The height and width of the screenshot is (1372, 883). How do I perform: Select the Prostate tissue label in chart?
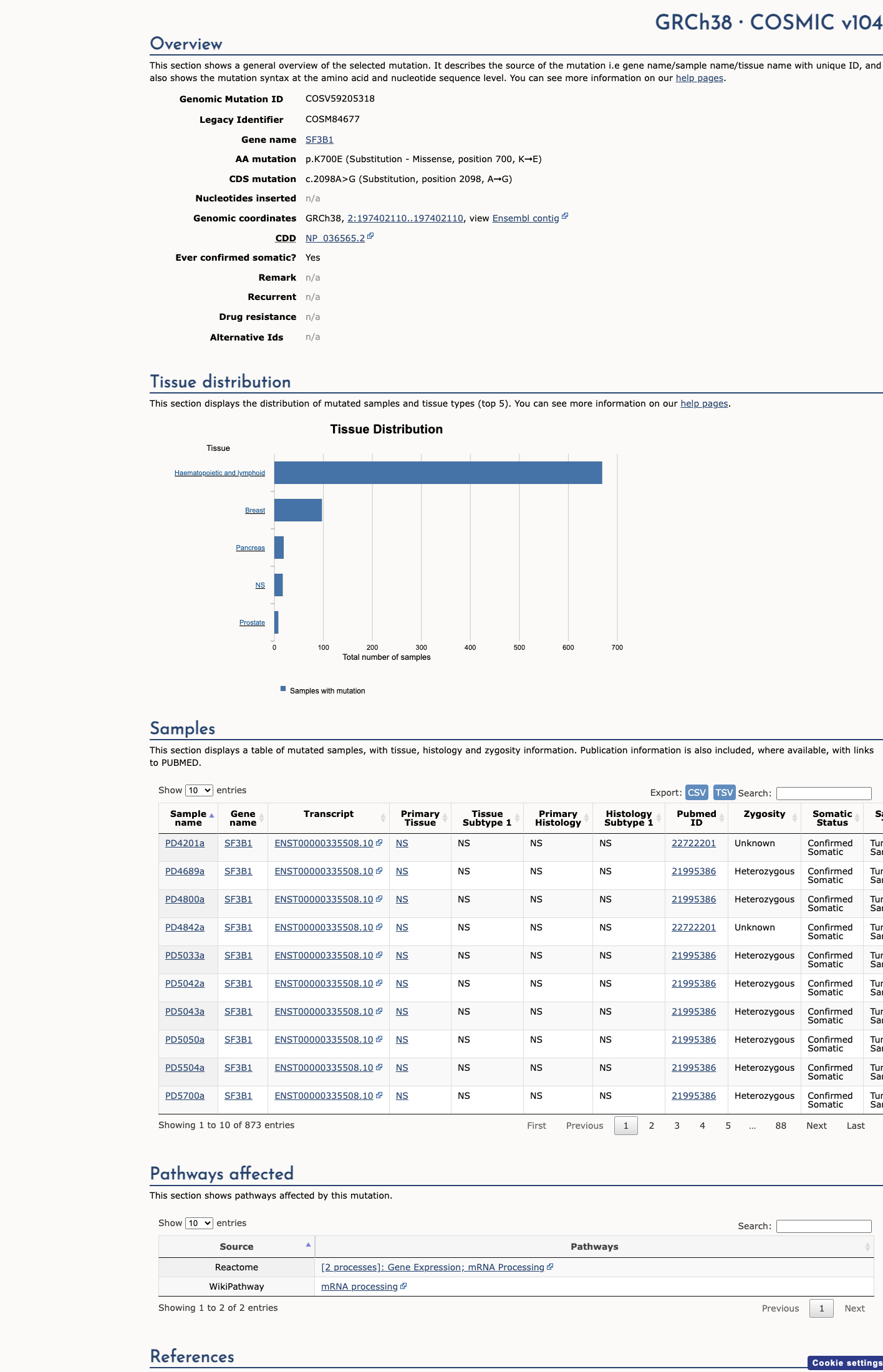point(252,622)
